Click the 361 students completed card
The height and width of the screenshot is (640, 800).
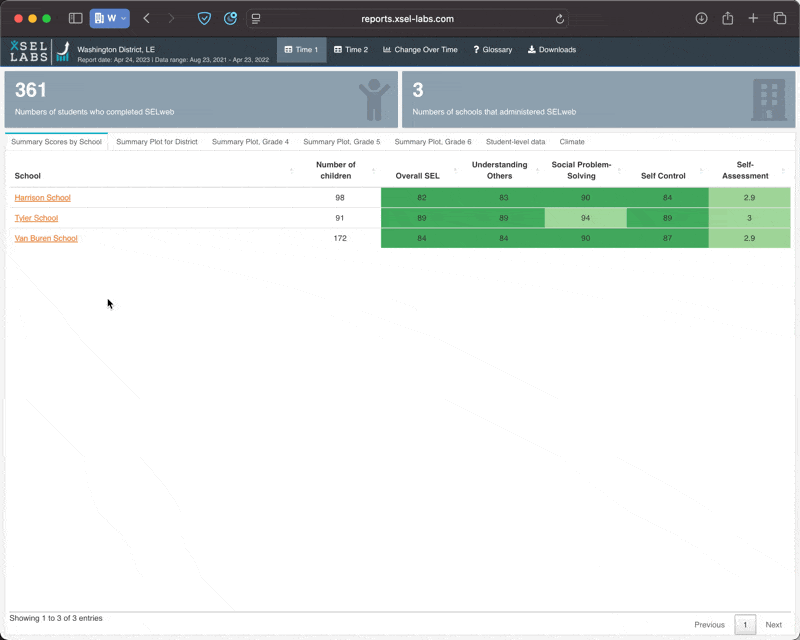pos(201,100)
